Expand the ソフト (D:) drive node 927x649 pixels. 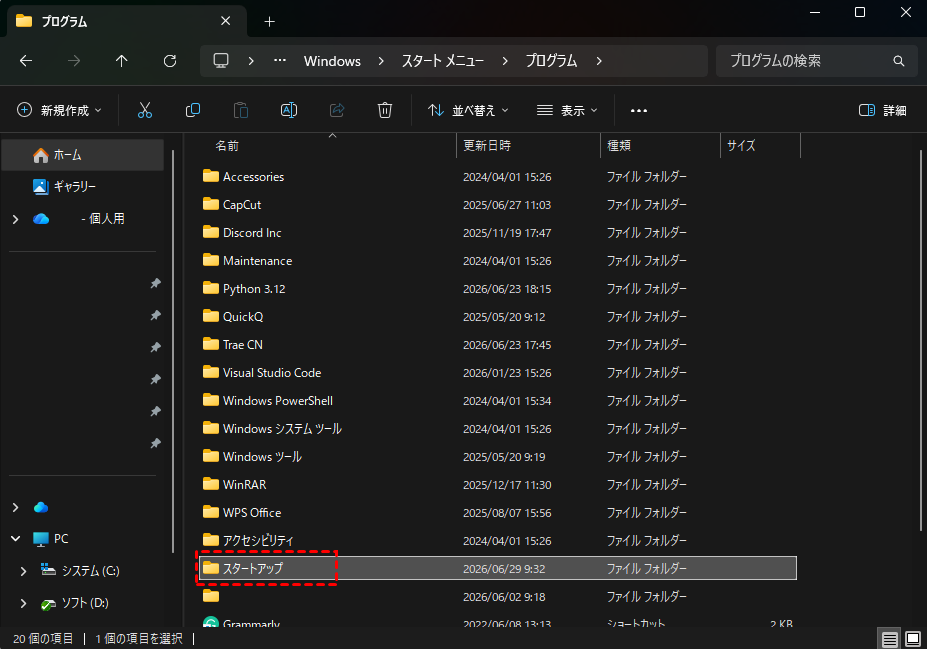click(x=23, y=603)
